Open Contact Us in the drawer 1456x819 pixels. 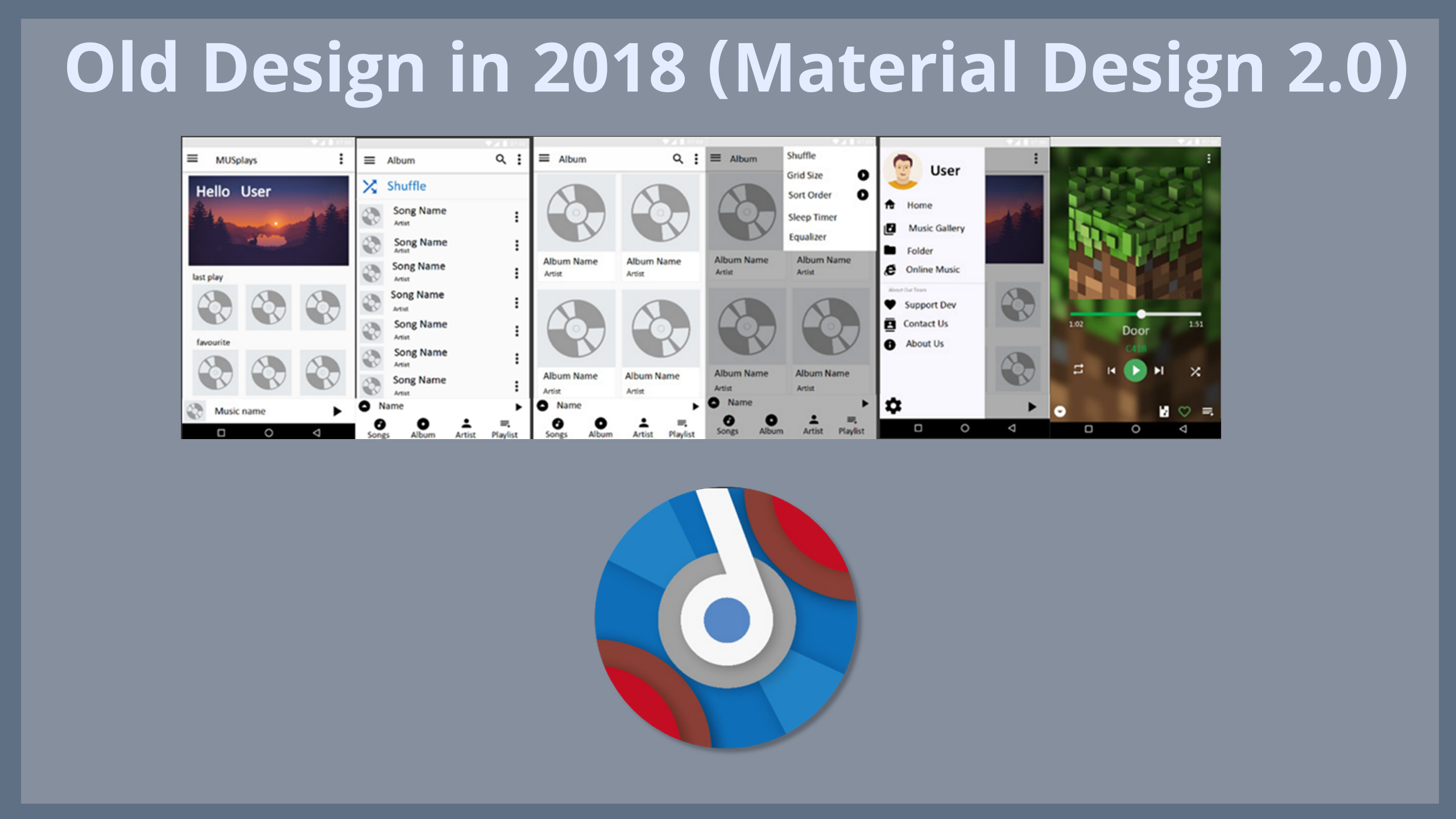[x=926, y=324]
